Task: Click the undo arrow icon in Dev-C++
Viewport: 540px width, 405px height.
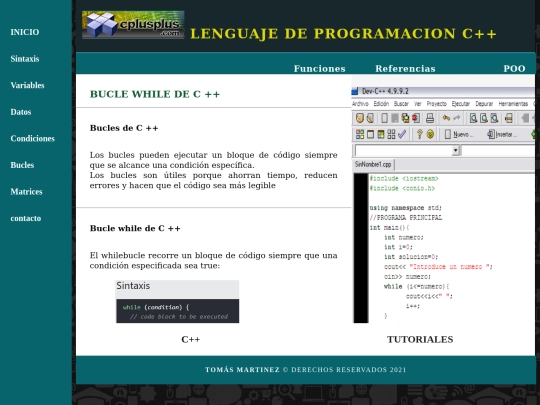Action: [446, 118]
